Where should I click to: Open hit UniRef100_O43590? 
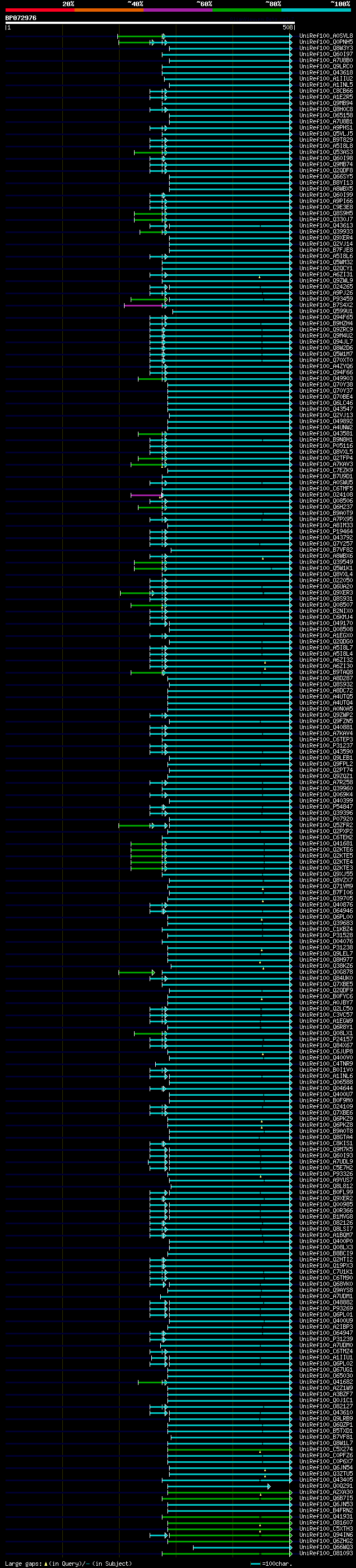click(326, 752)
